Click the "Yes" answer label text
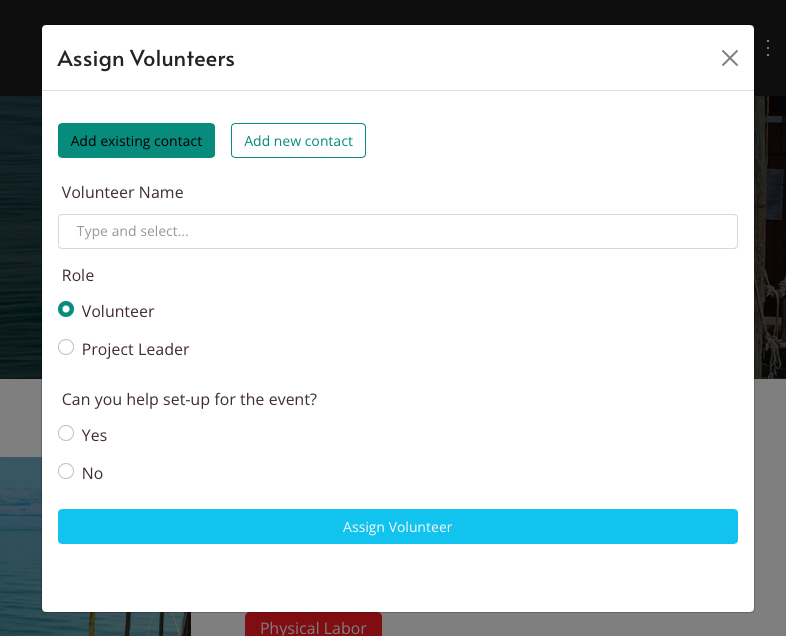This screenshot has height=636, width=786. pyautogui.click(x=94, y=435)
